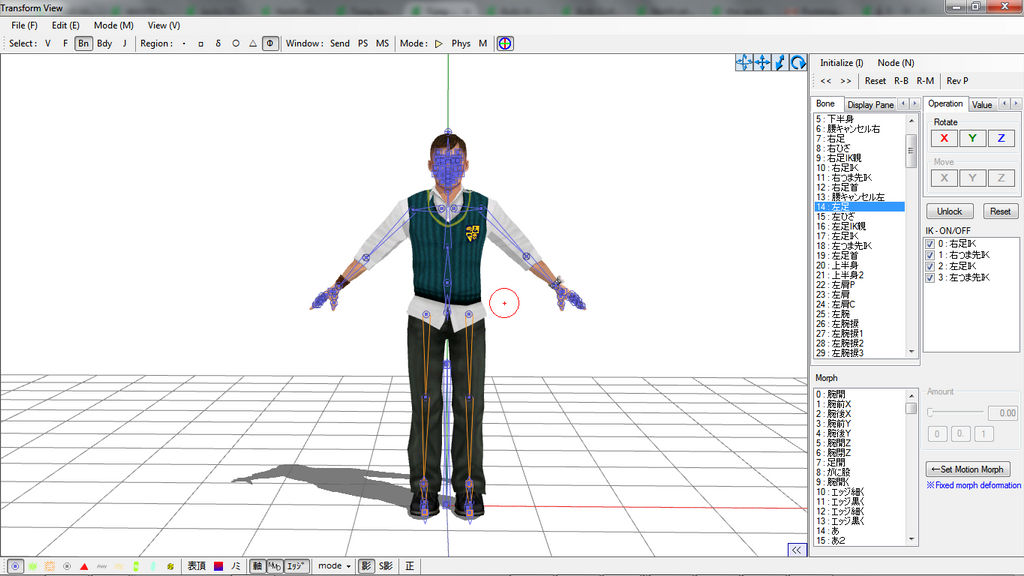
Task: Toggle IK checkbox 3 左つま先IK
Action: pos(931,278)
